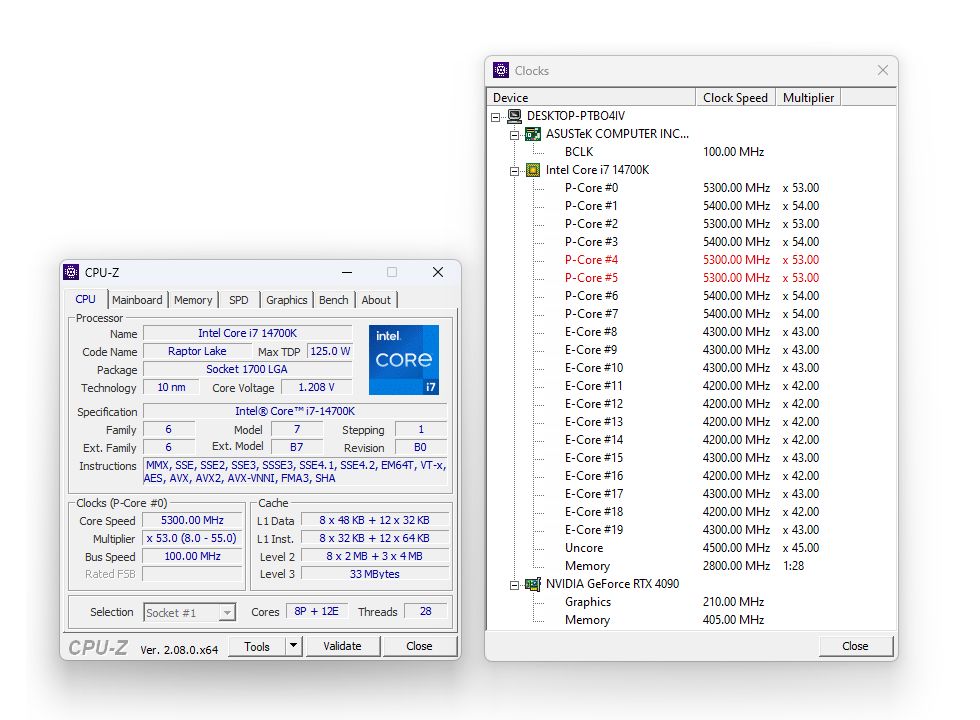This screenshot has width=980, height=720.
Task: Switch to the CPU tab
Action: (x=85, y=299)
